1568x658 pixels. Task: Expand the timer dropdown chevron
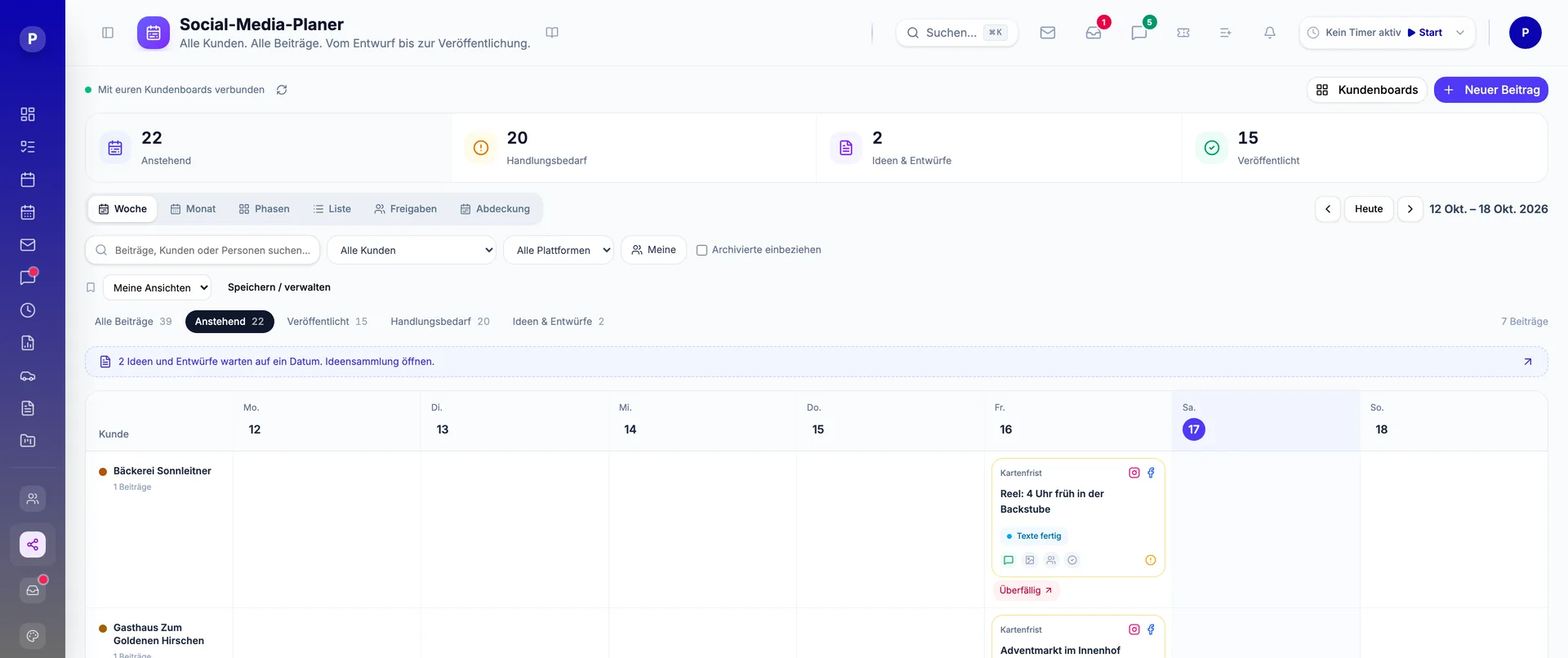1460,33
